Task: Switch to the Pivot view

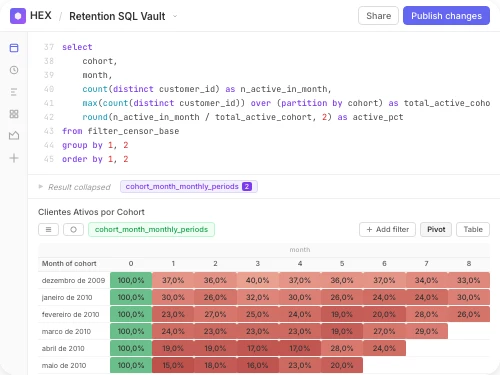Action: pos(436,229)
